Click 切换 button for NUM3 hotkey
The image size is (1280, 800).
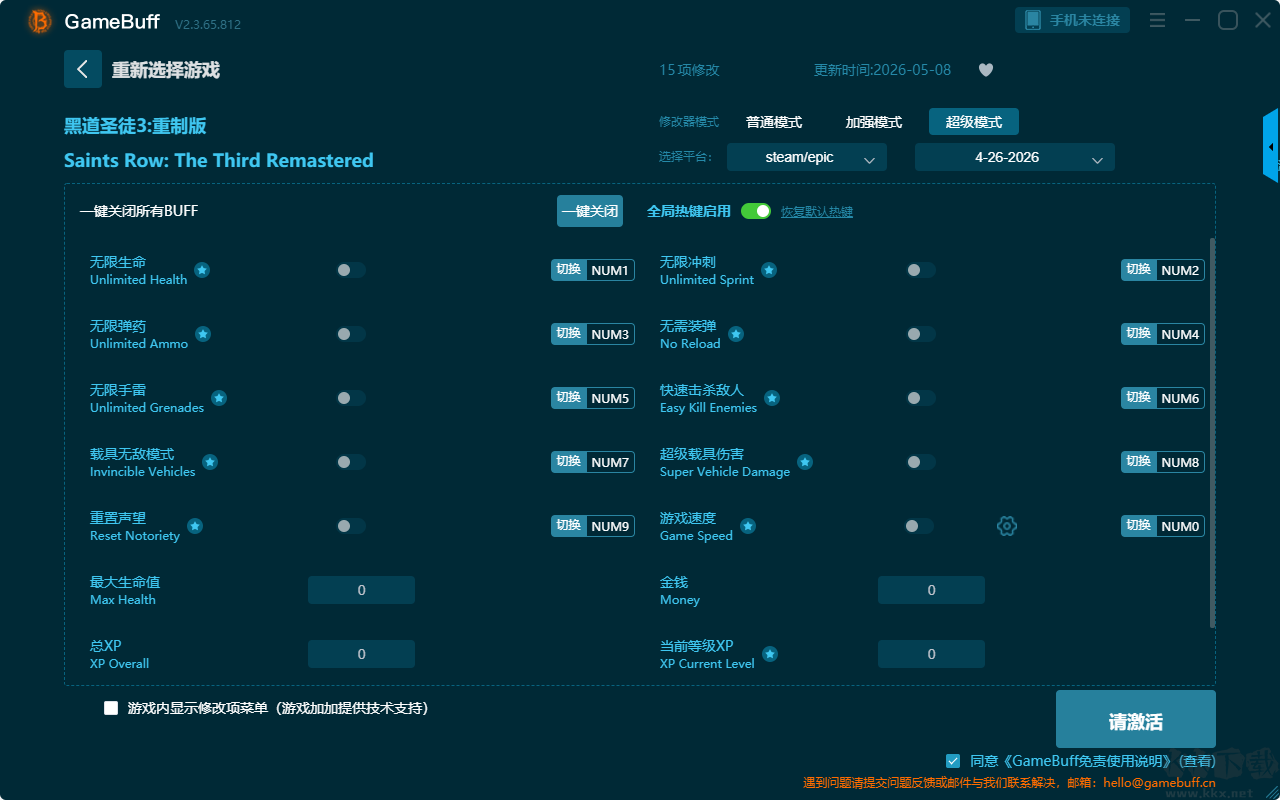coord(568,334)
